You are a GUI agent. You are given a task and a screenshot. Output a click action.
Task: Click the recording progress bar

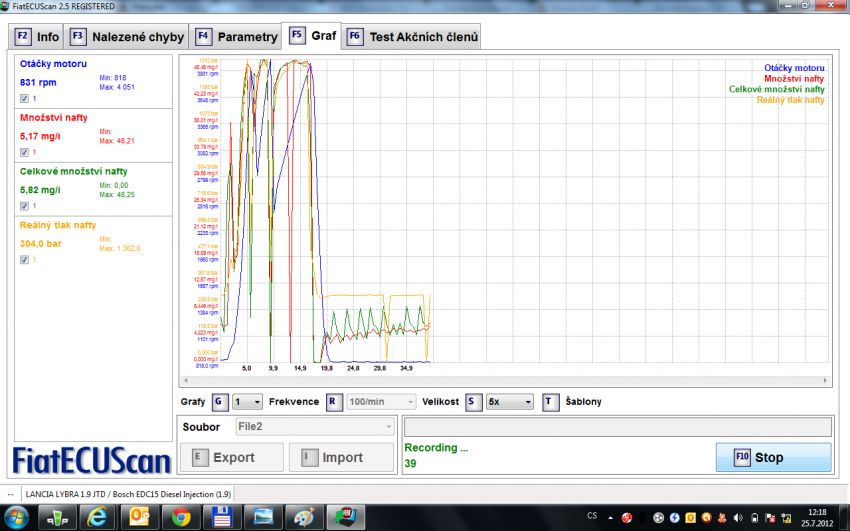click(616, 427)
